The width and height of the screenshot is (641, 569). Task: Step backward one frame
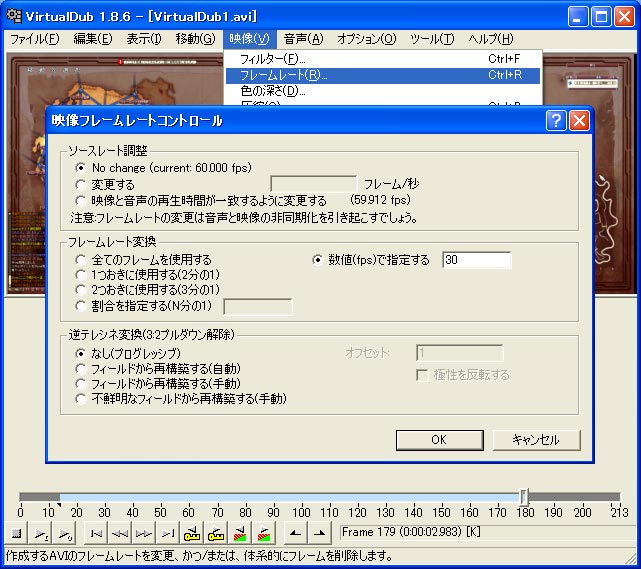pyautogui.click(x=120, y=533)
